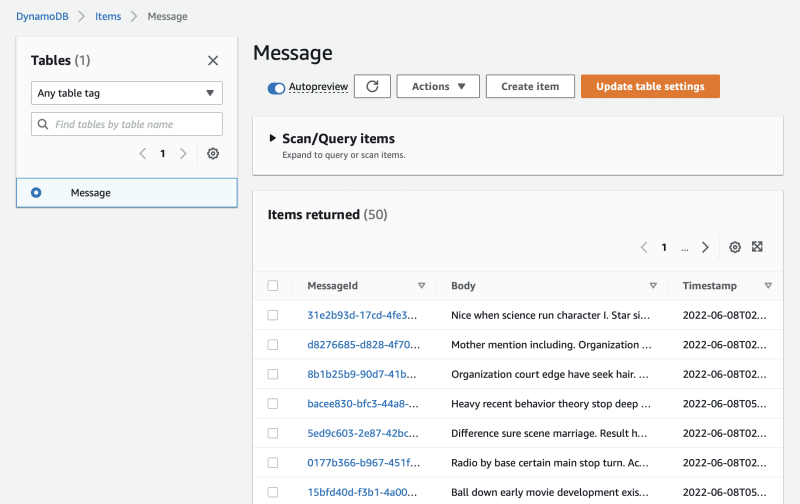Open the Any table tag dropdown
800x504 pixels.
click(127, 93)
